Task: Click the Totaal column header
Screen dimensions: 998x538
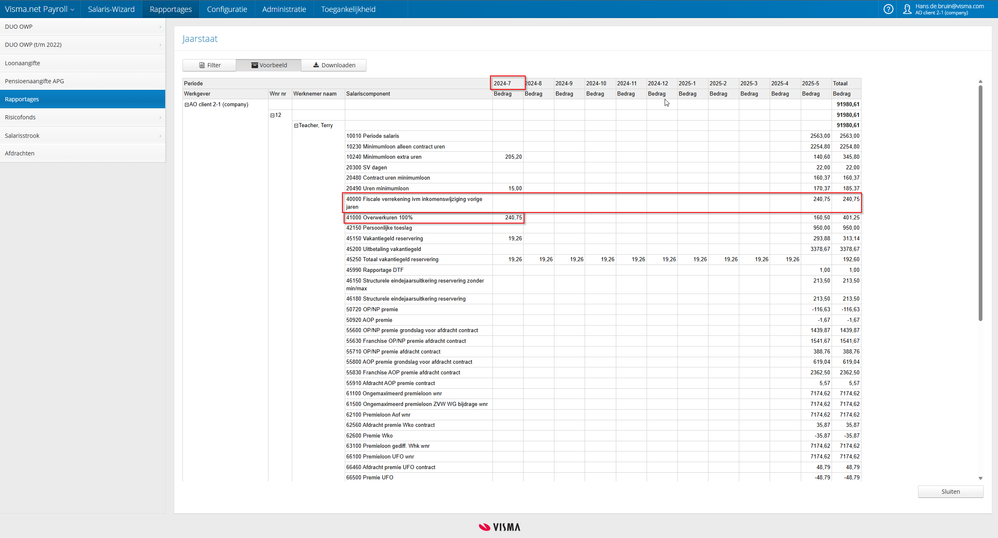Action: point(840,83)
